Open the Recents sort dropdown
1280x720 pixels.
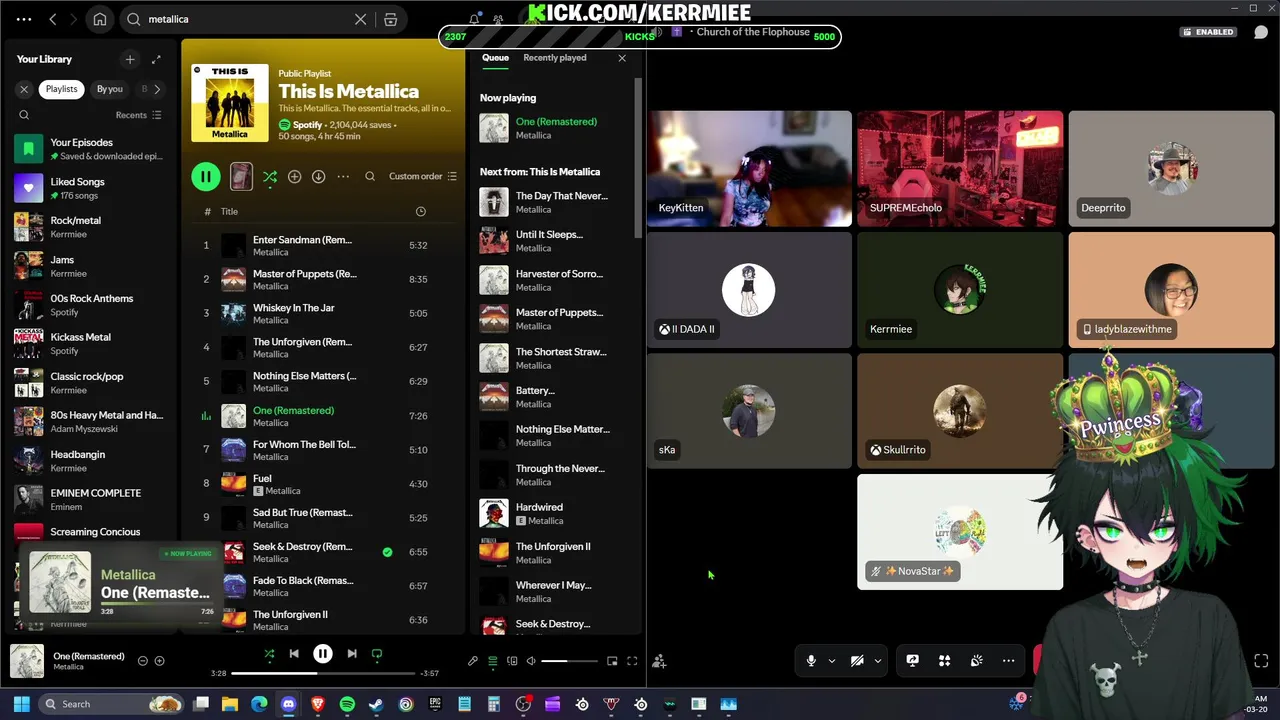tap(138, 115)
